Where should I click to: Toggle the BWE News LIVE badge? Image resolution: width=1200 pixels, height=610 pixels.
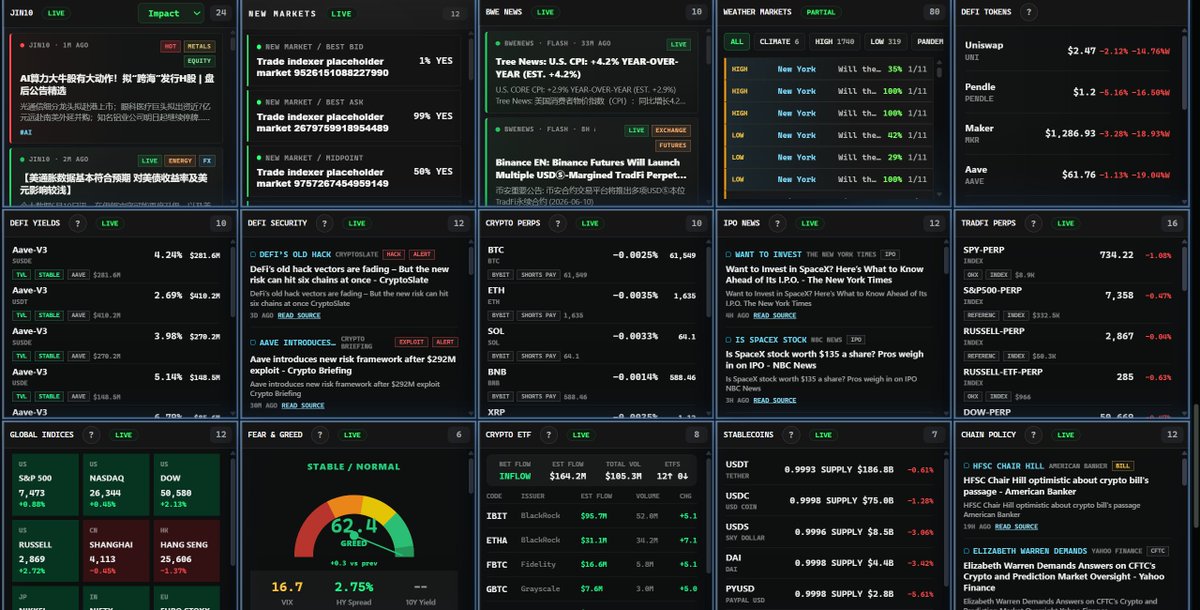[545, 12]
